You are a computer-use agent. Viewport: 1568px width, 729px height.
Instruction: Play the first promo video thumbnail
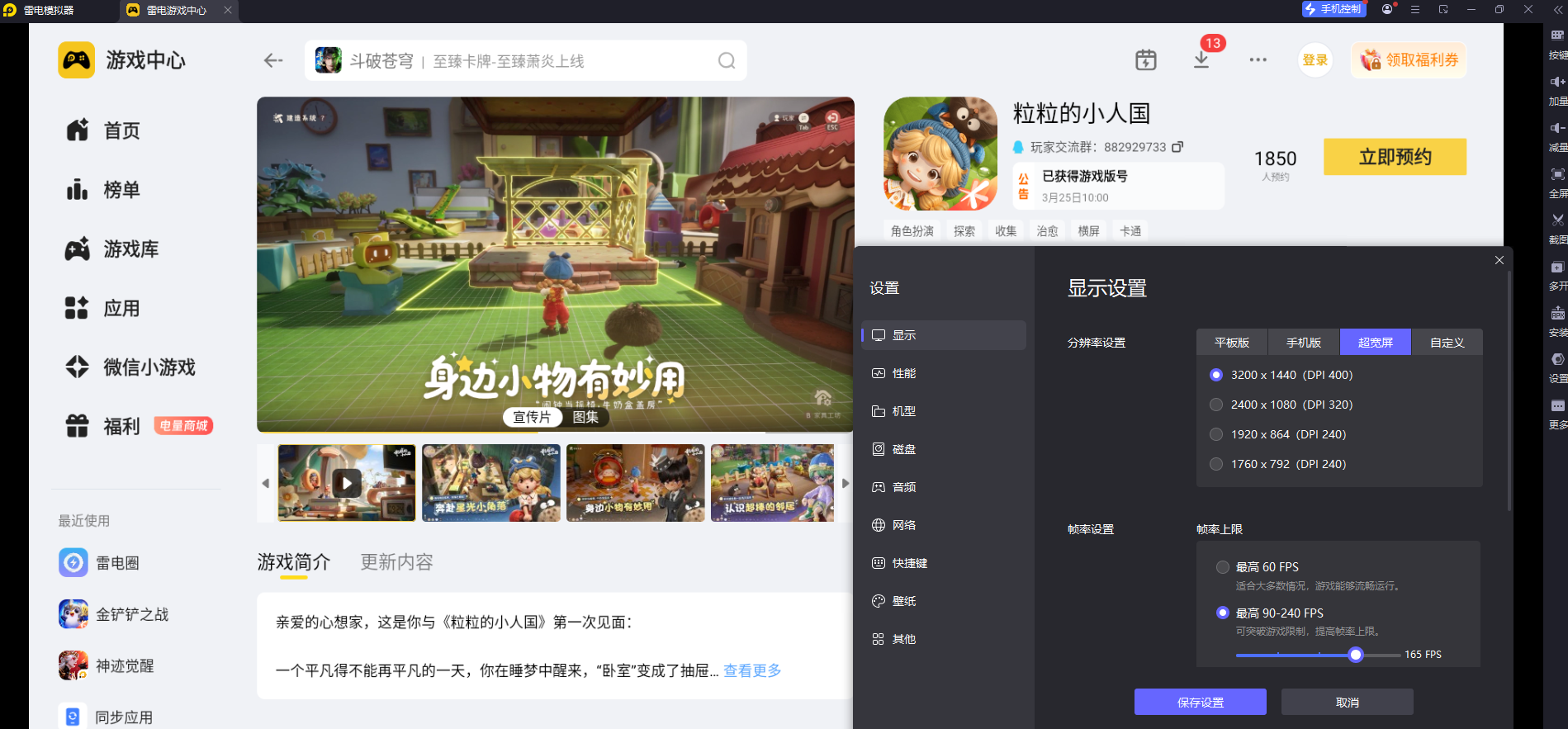(x=347, y=483)
